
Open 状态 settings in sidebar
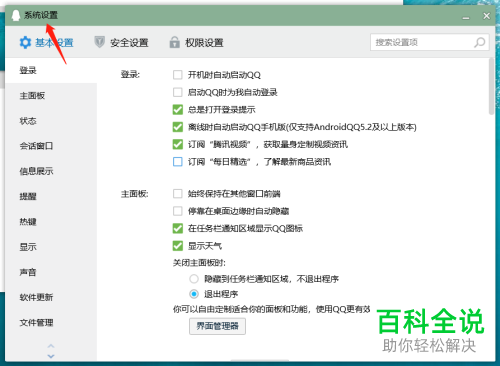[x=51, y=121]
